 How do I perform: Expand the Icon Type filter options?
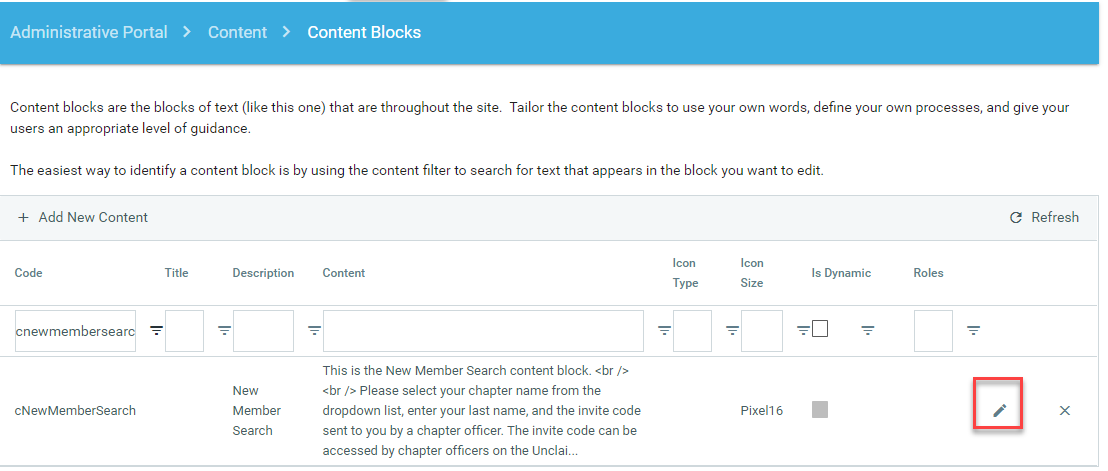(732, 330)
